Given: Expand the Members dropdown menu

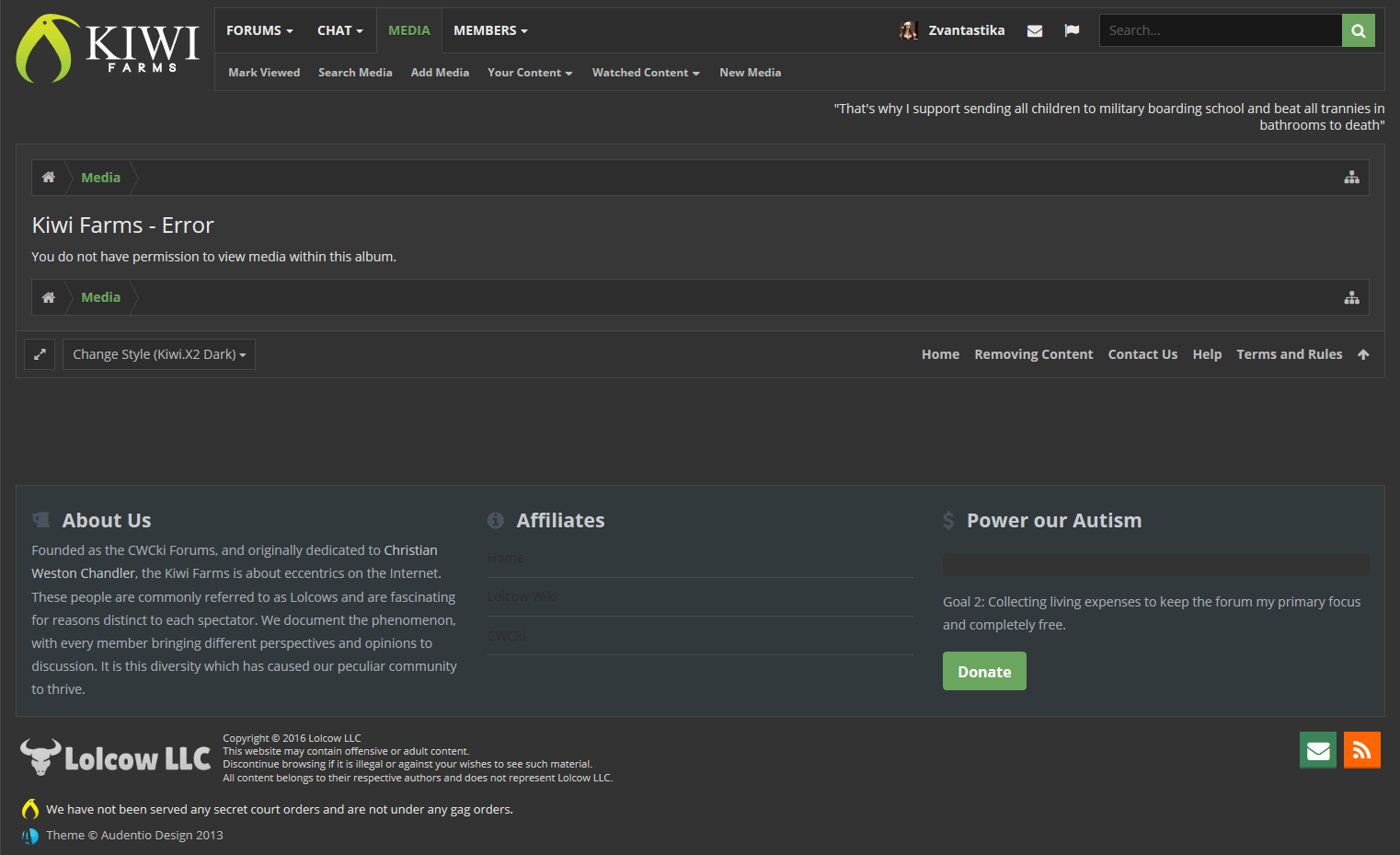Looking at the screenshot, I should [x=490, y=30].
